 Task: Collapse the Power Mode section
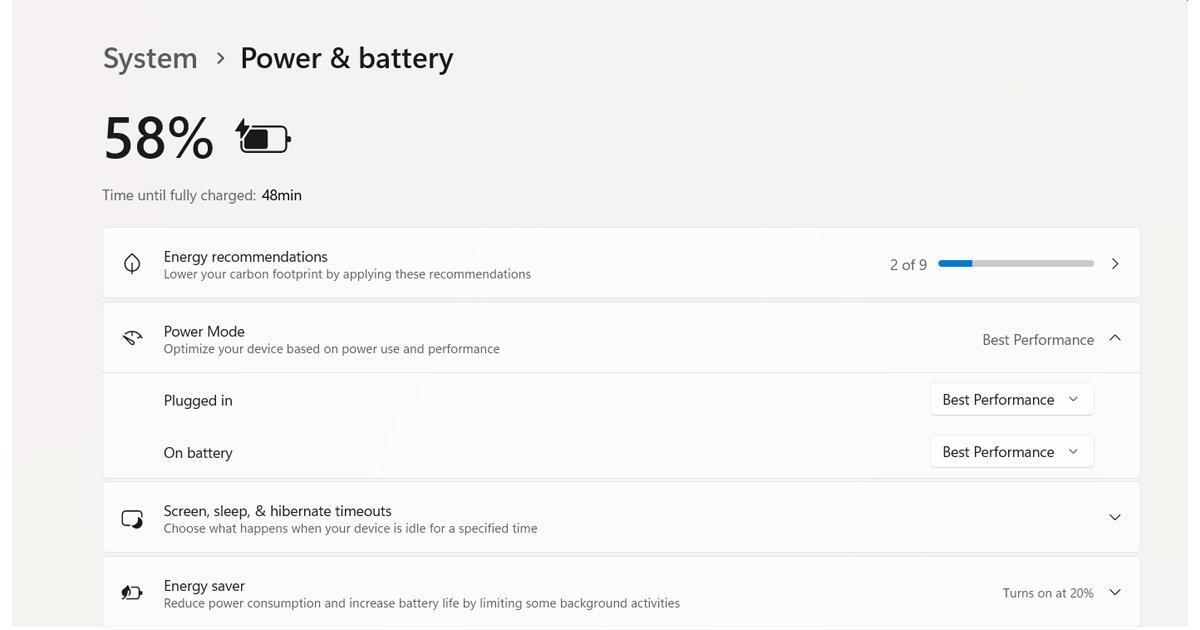click(1115, 338)
